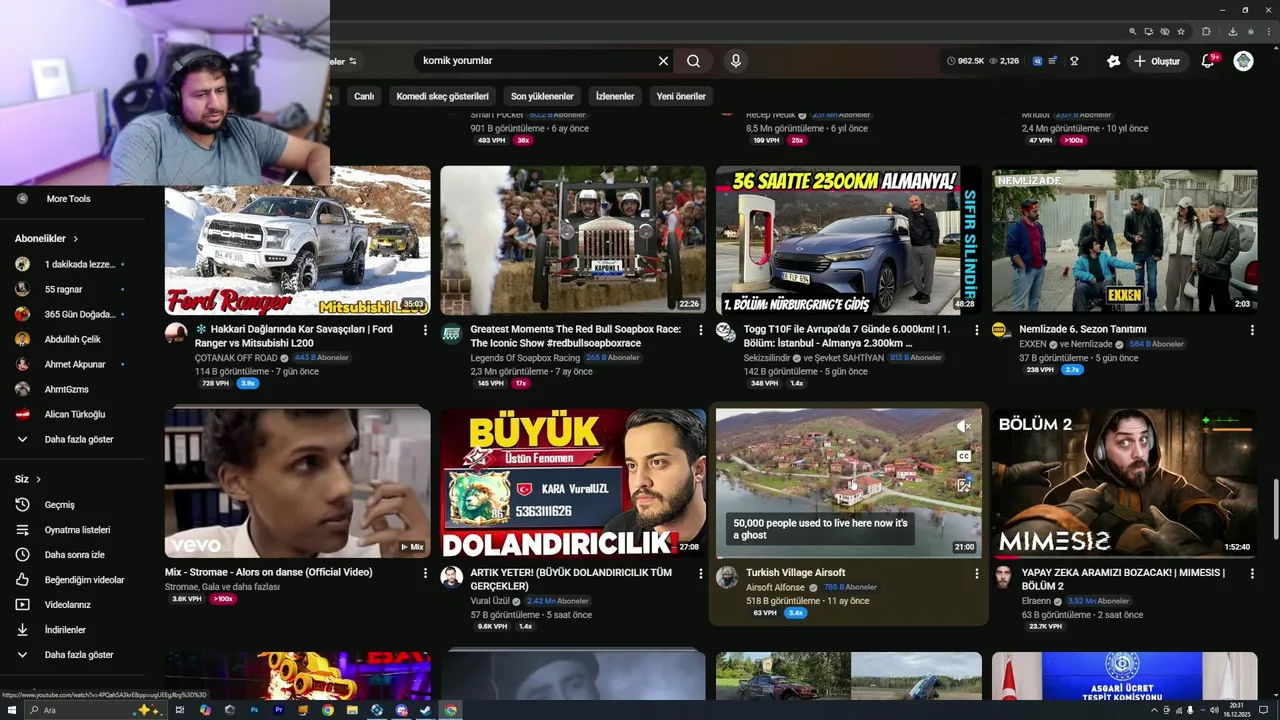Open the Ford Ranger snow thumbnail
This screenshot has width=1280, height=720.
point(298,241)
